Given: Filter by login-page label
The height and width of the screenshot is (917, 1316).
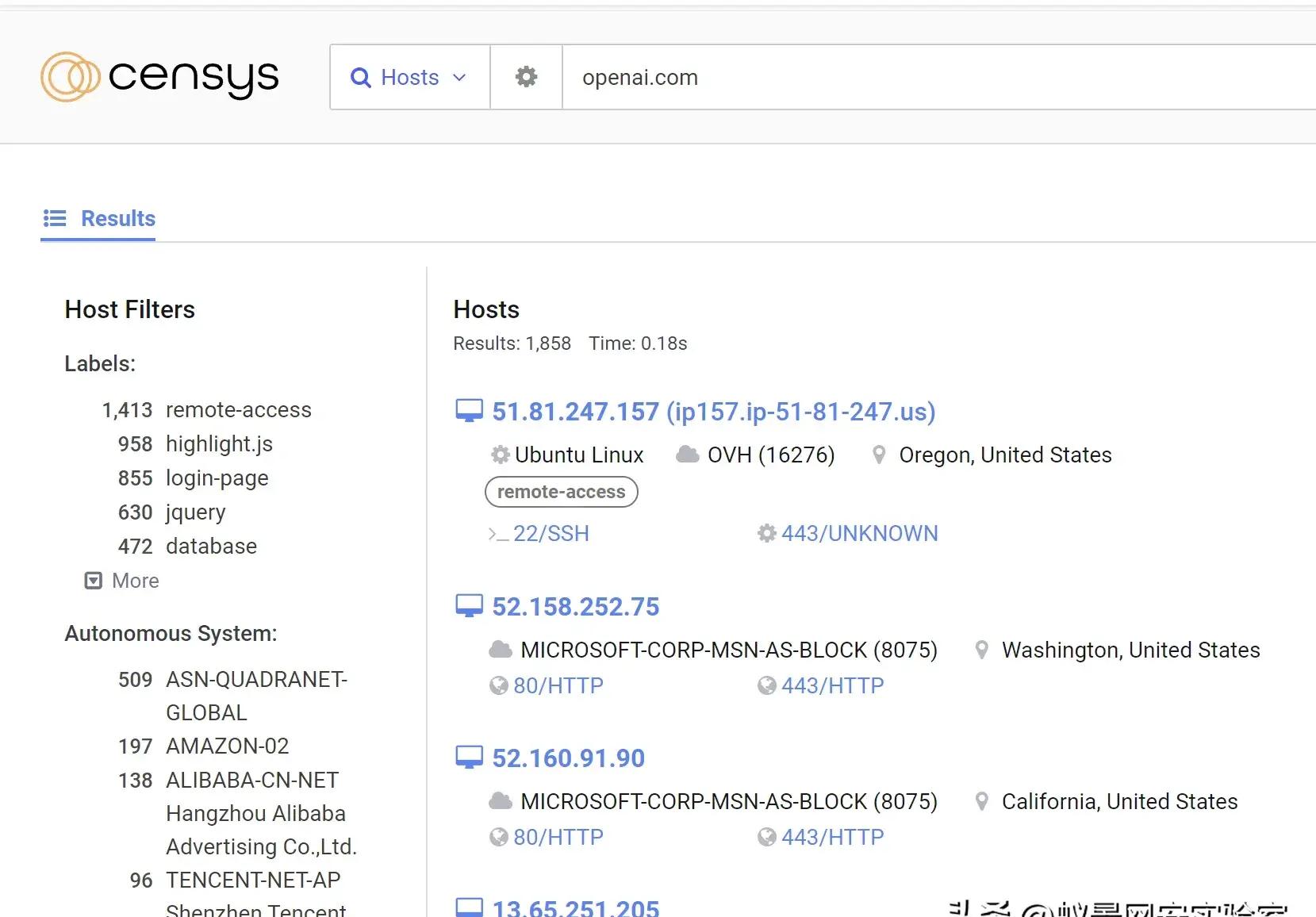Looking at the screenshot, I should (x=217, y=478).
